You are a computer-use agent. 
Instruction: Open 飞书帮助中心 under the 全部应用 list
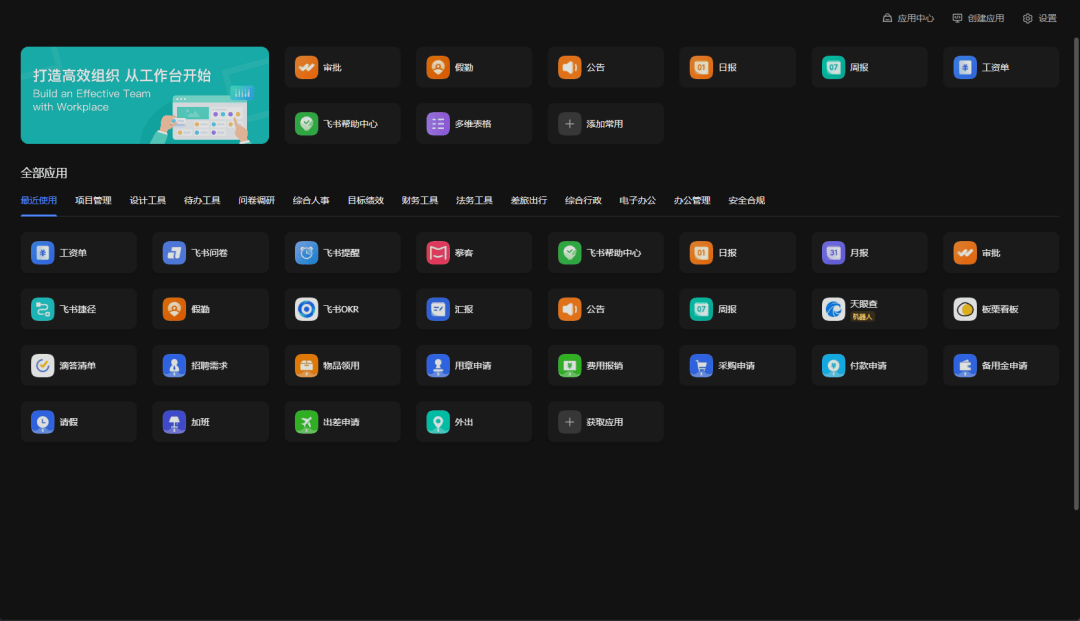point(605,253)
